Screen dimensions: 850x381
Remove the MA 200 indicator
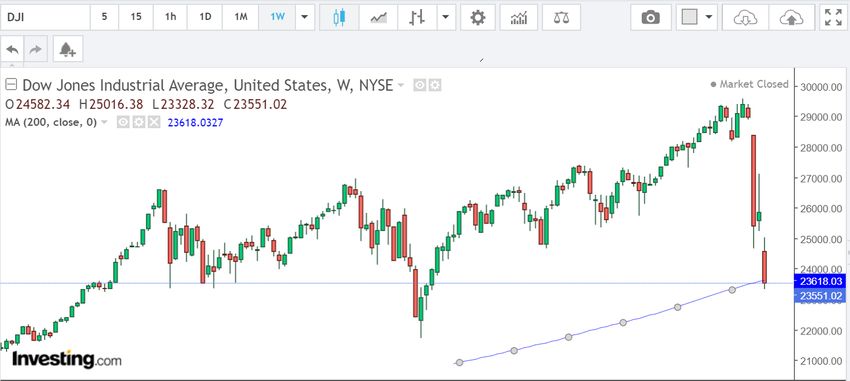coord(154,122)
